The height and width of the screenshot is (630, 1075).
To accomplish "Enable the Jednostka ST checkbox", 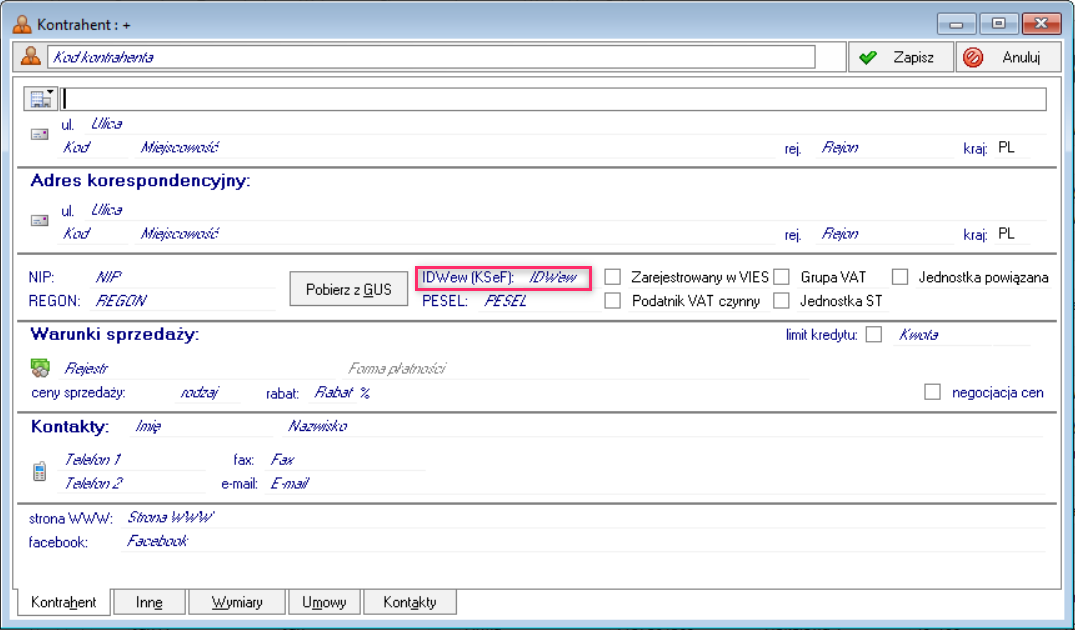I will [x=781, y=300].
